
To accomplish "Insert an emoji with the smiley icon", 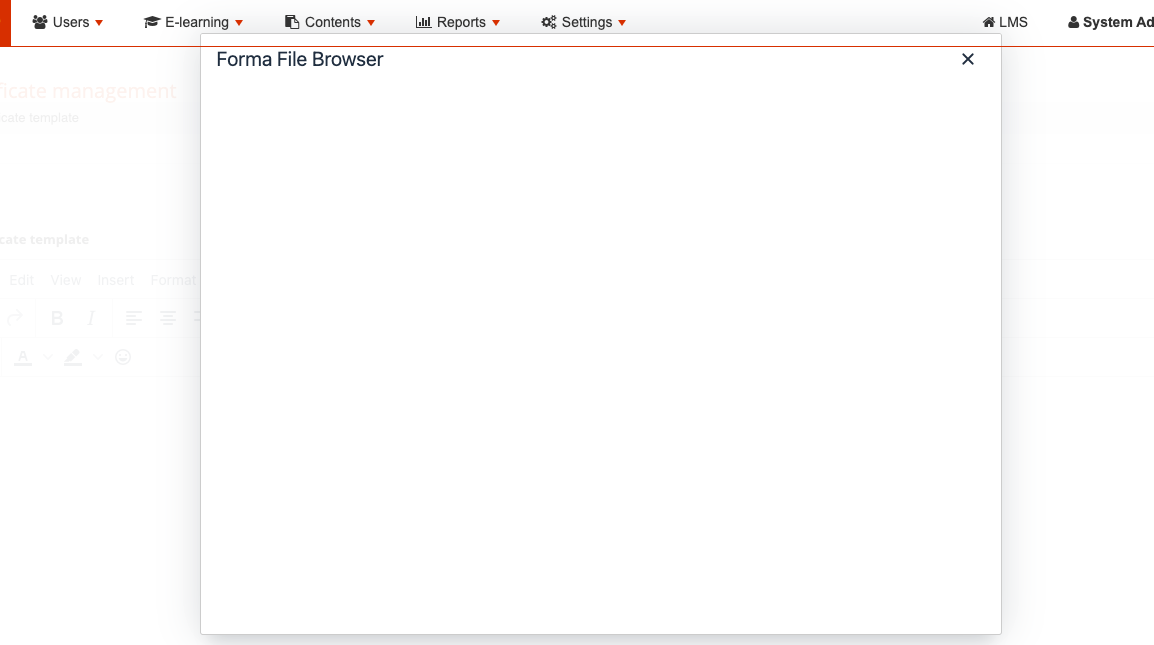I will click(x=123, y=357).
